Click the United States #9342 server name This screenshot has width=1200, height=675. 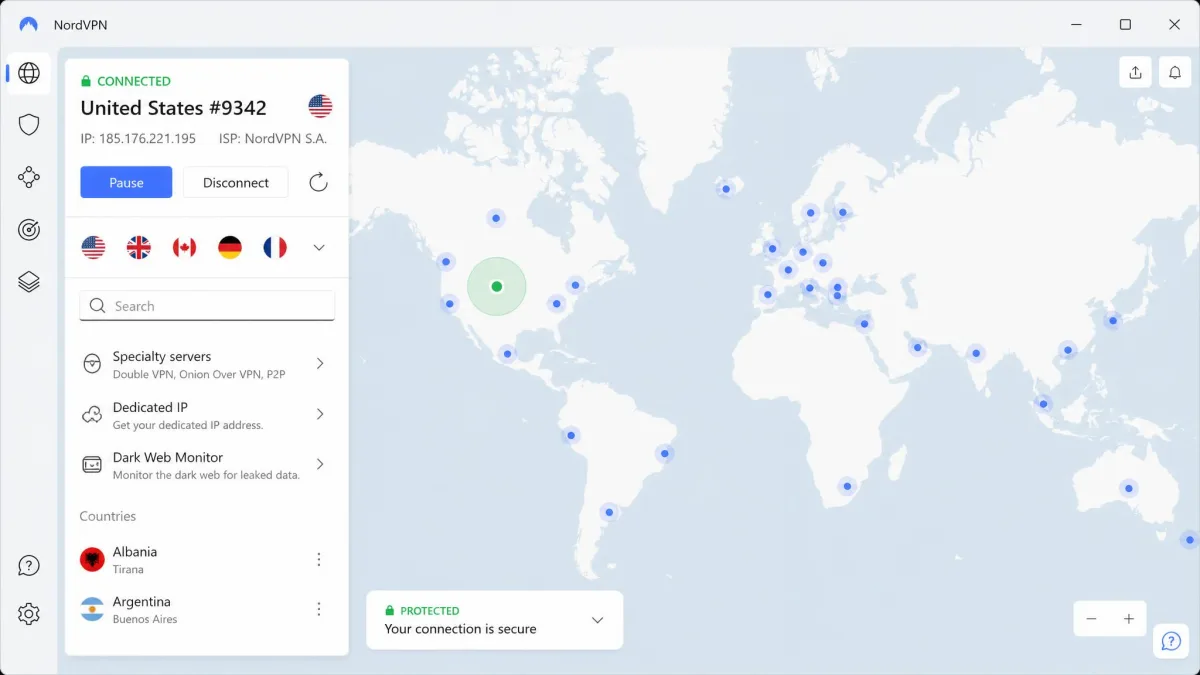pyautogui.click(x=174, y=108)
